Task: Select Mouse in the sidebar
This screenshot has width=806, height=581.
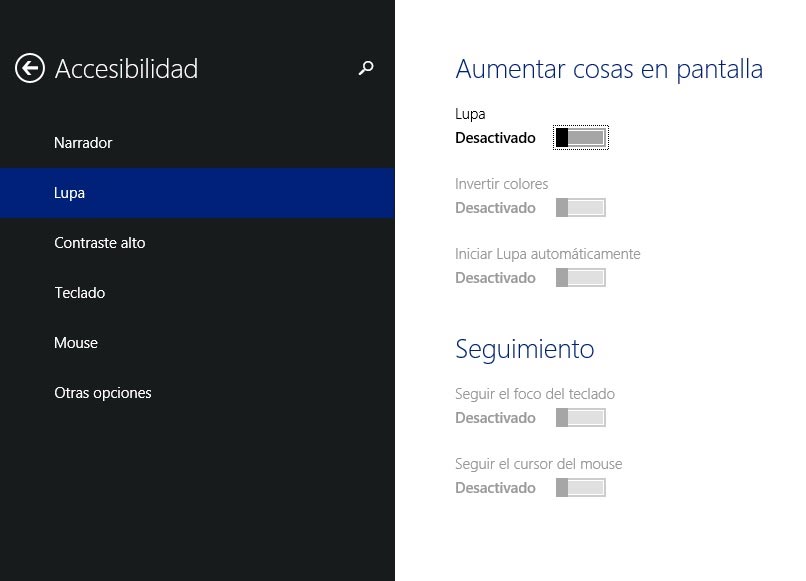Action: pyautogui.click(x=76, y=343)
